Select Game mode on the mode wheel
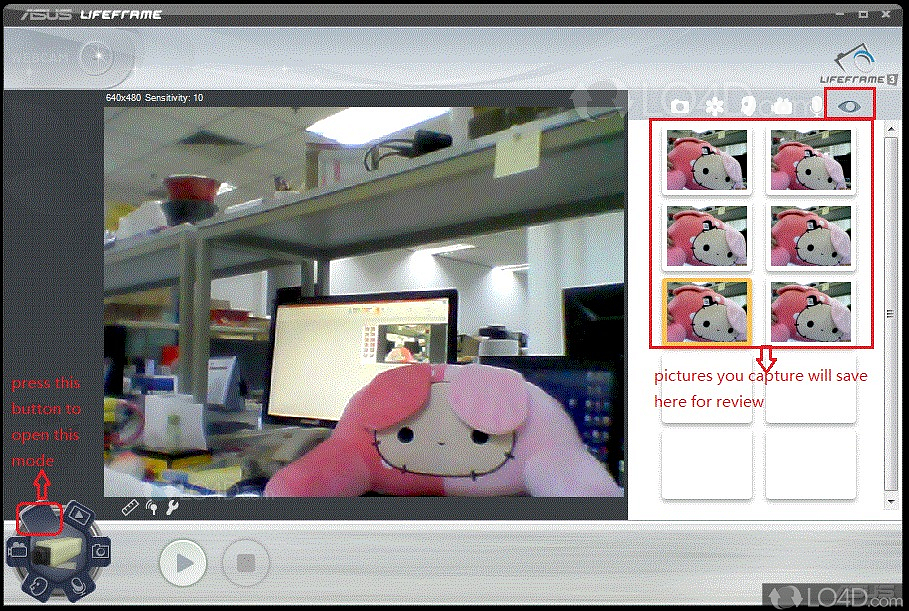This screenshot has width=909, height=611. point(37,586)
